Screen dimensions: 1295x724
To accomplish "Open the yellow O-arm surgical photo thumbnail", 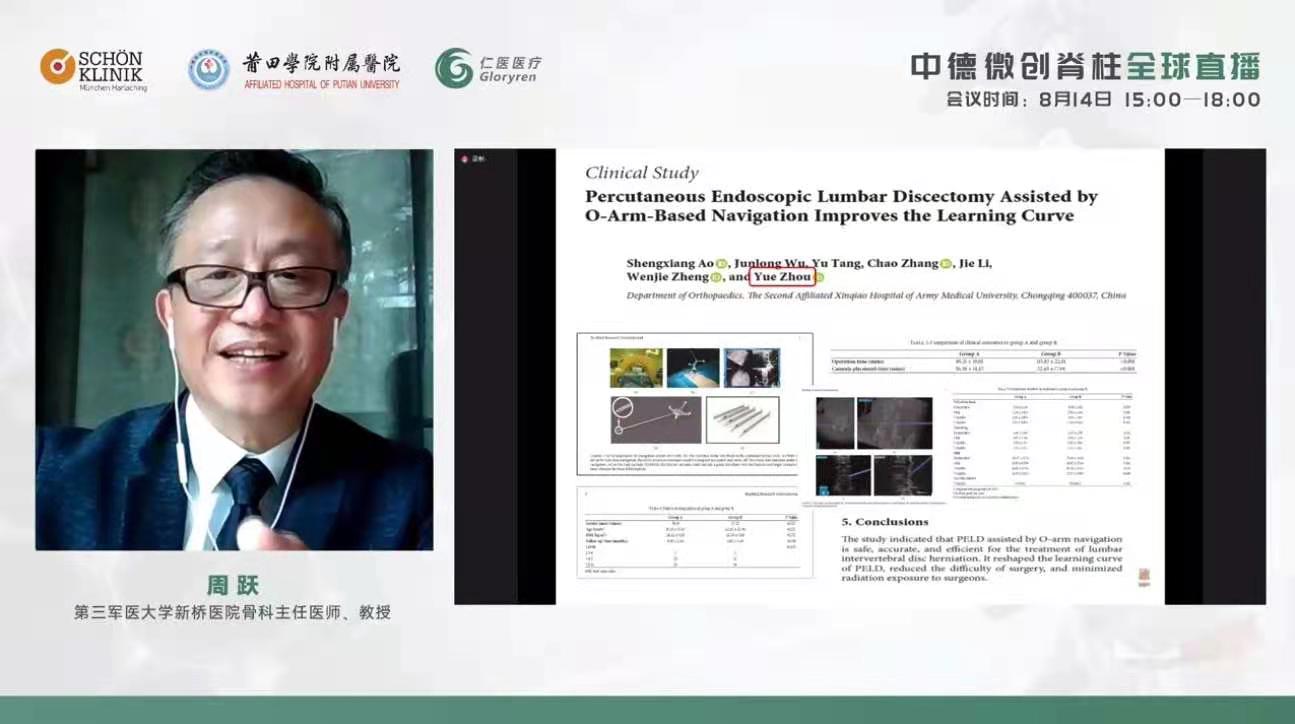I will coord(636,367).
